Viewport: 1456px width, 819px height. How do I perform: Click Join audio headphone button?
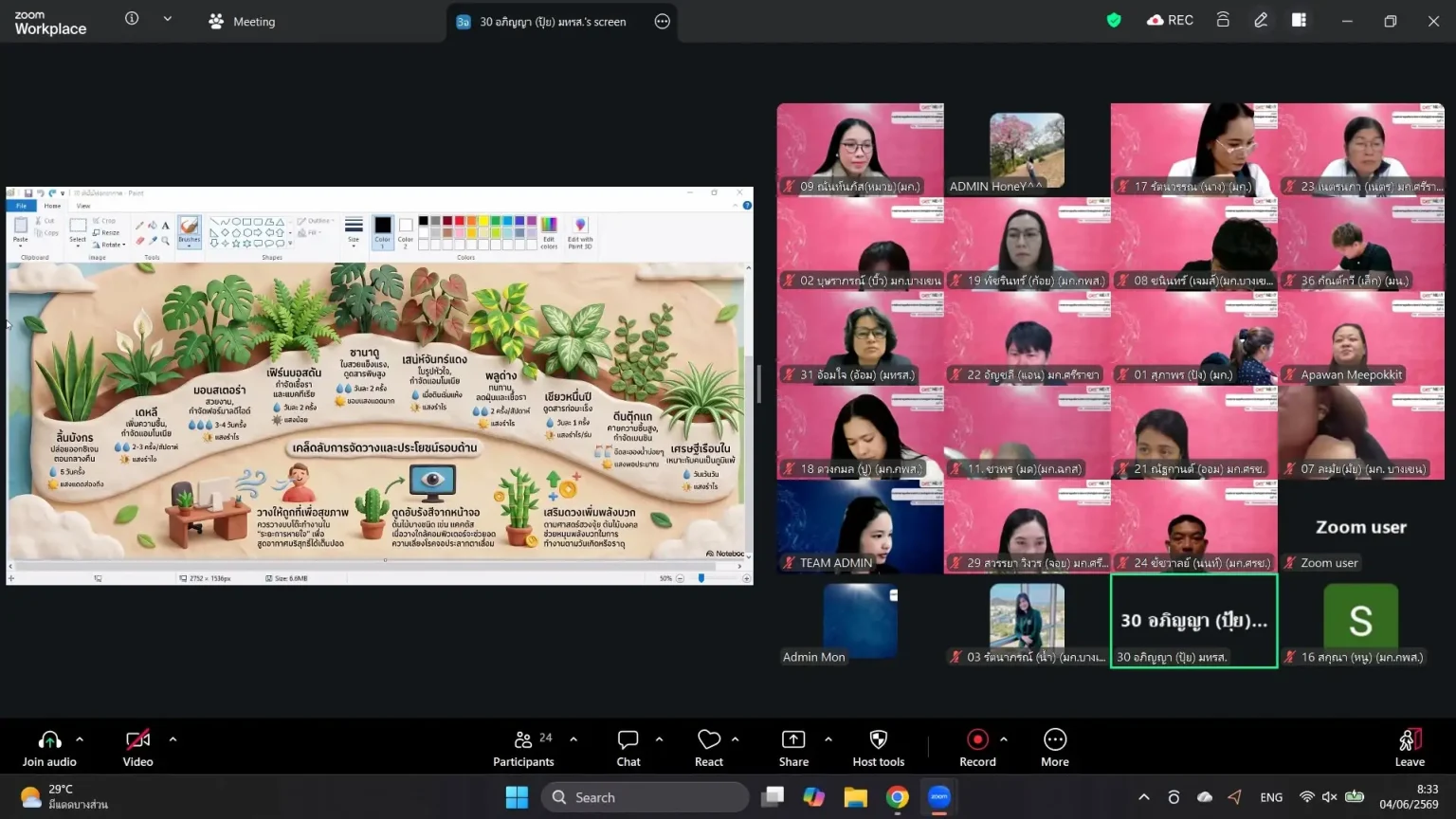click(x=49, y=748)
